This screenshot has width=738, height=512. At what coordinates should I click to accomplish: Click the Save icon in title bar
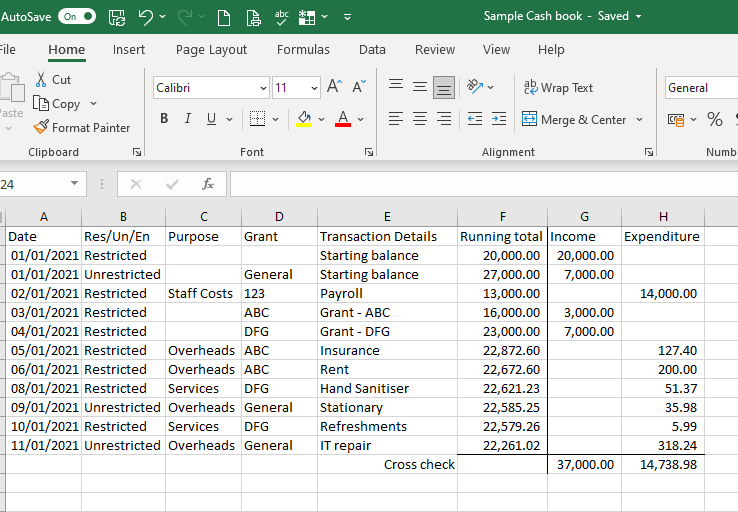point(117,16)
